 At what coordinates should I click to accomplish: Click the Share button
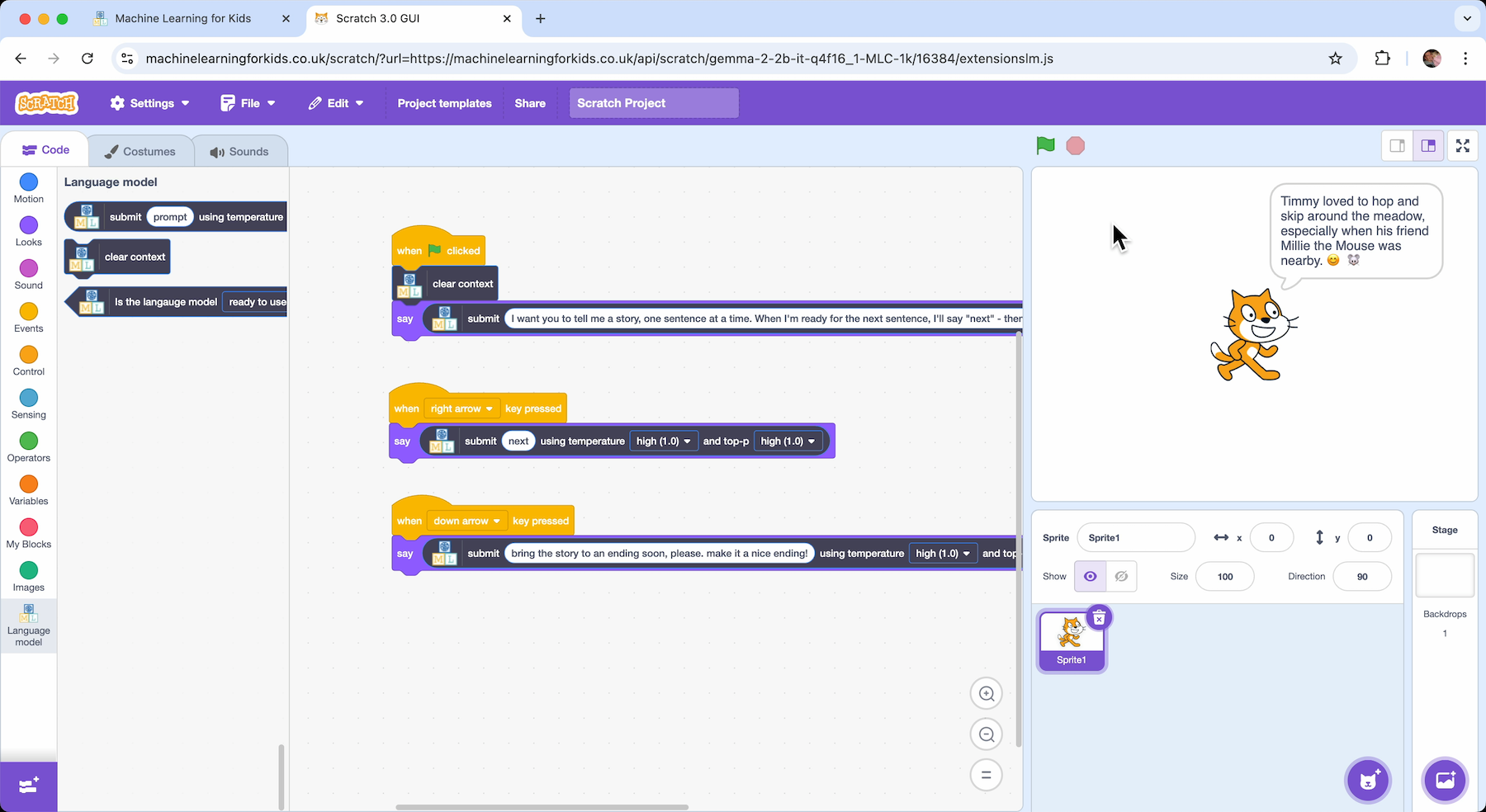pos(530,103)
